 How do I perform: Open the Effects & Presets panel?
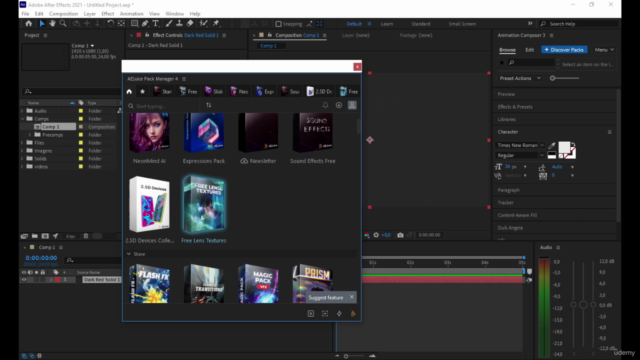coord(515,107)
